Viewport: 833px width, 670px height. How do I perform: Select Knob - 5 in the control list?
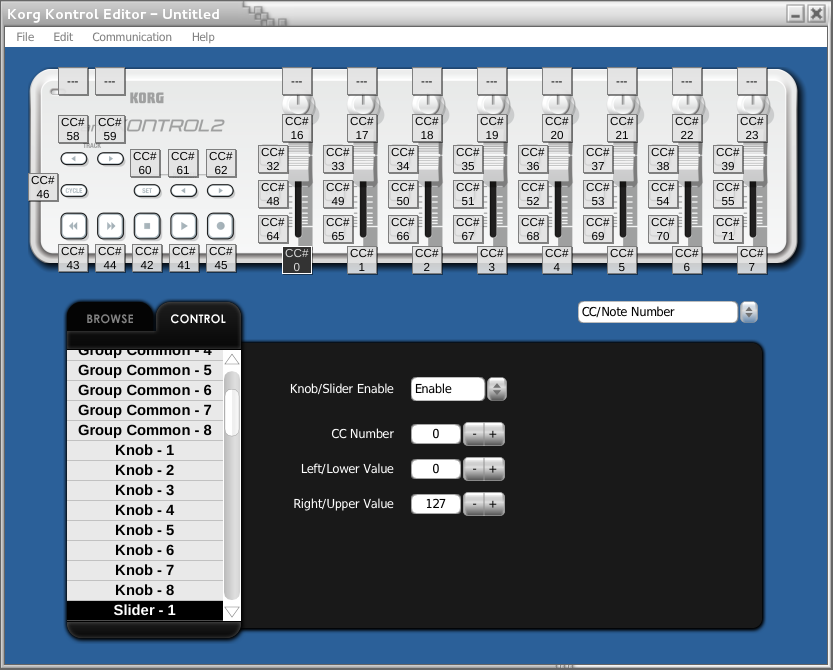[145, 530]
